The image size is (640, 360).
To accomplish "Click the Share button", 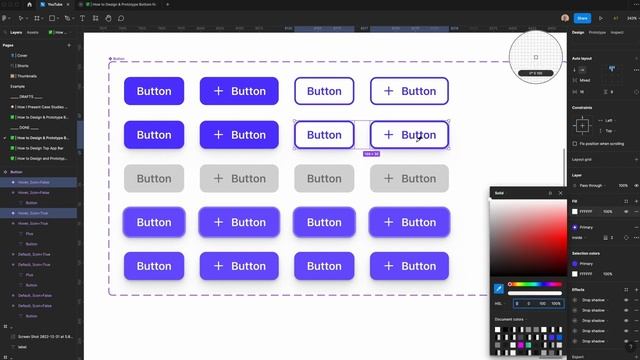I will 582,18.
